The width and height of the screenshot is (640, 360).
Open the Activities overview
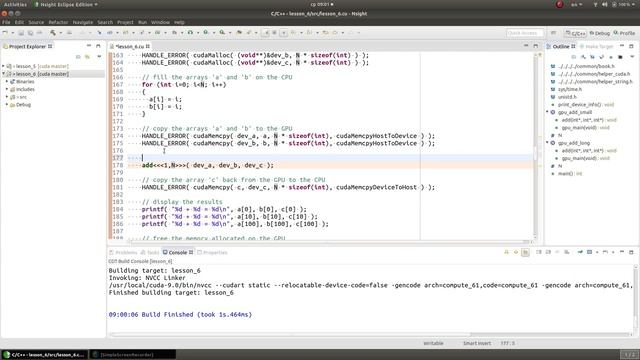click(x=15, y=4)
